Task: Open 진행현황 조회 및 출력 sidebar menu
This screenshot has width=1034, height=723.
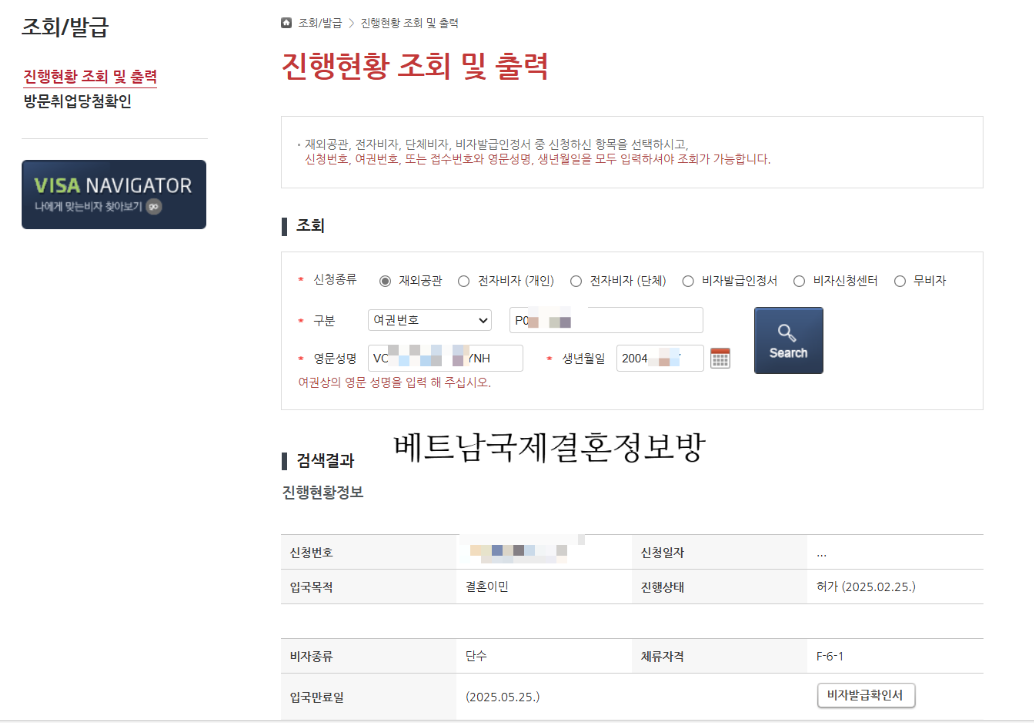Action: (90, 77)
